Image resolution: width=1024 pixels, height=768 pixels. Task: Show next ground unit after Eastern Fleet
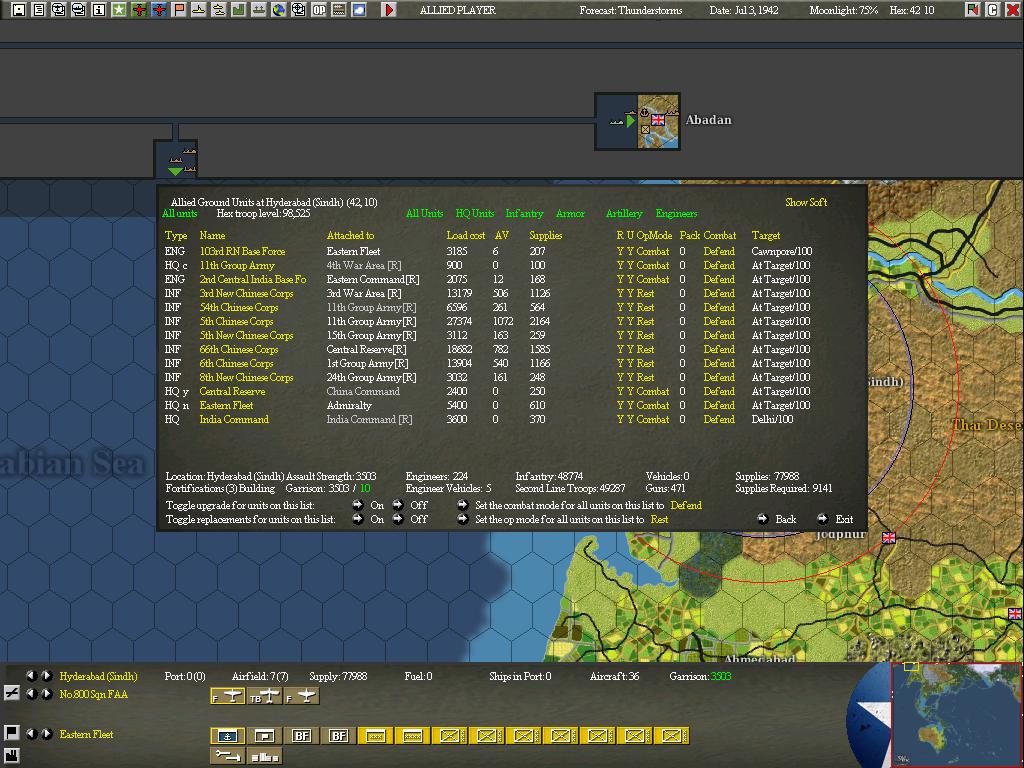(47, 734)
